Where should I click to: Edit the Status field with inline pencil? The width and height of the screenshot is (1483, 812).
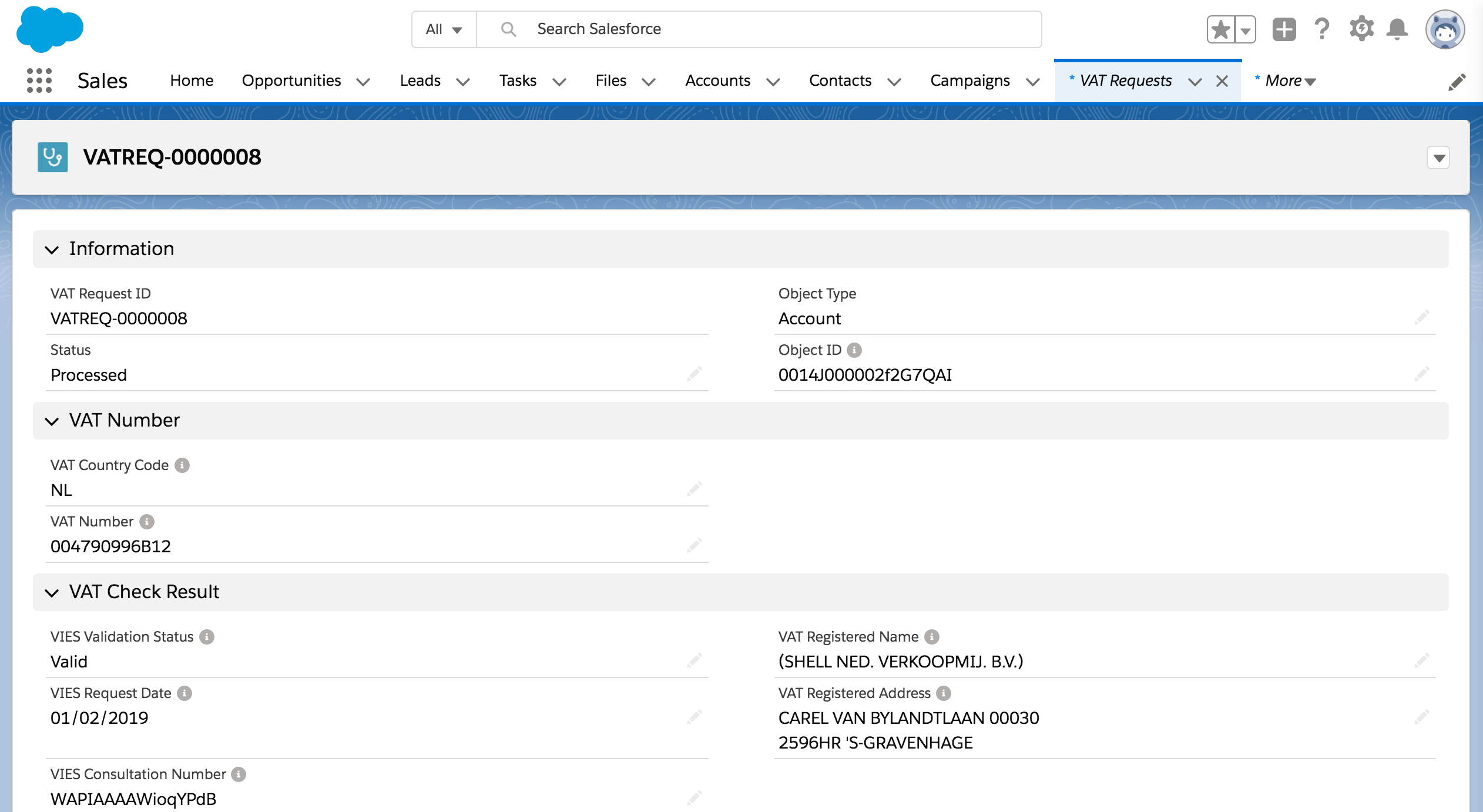click(694, 374)
